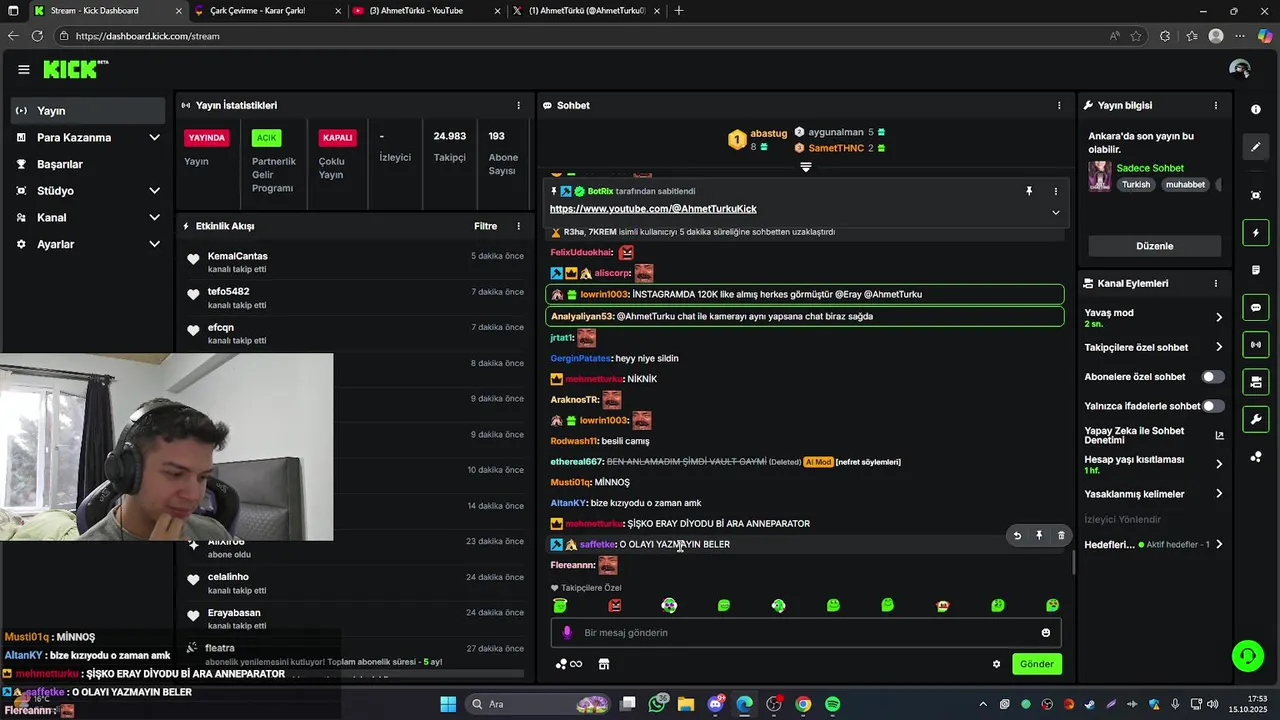Open Yasaklanmış kelimeler settings arrow

1219,494
